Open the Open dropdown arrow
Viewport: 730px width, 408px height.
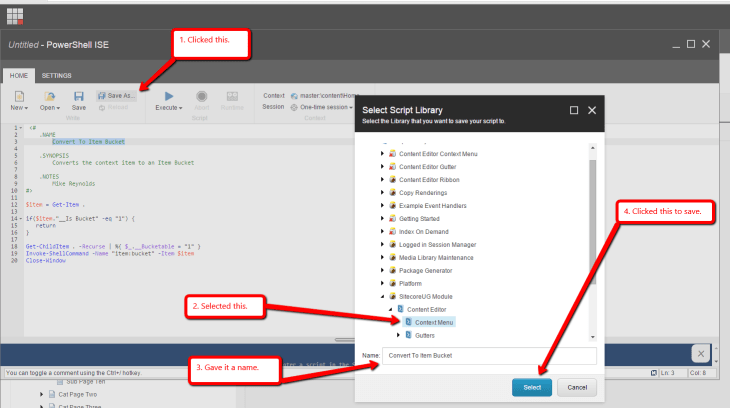pyautogui.click(x=58, y=108)
